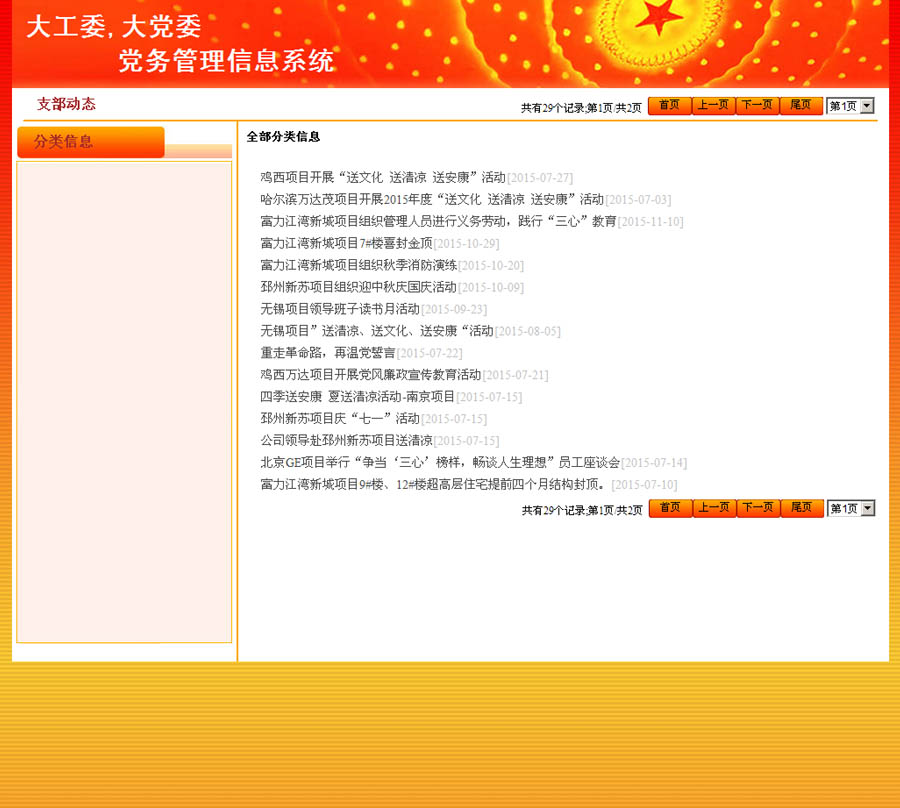Select the 分类信息 sidebar tab
The height and width of the screenshot is (808, 900).
[90, 142]
